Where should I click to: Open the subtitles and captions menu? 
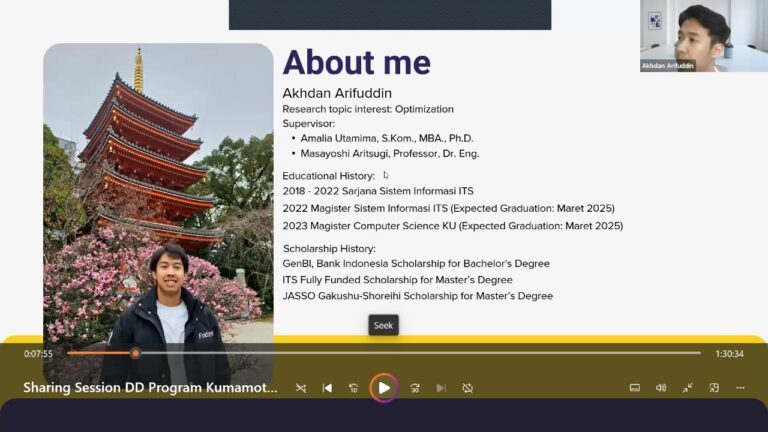pos(634,388)
